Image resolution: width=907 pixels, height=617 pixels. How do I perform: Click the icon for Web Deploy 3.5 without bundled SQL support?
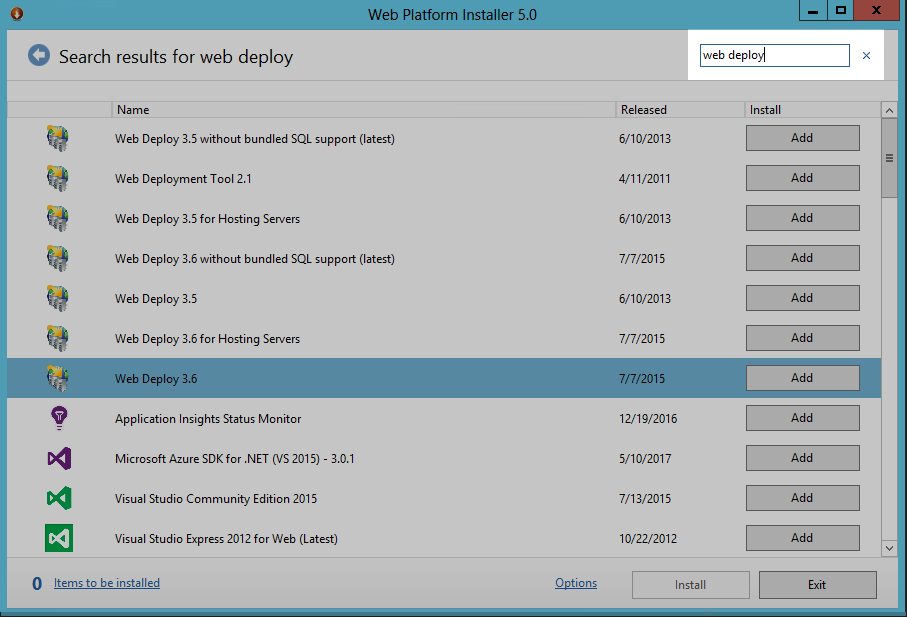[58, 138]
